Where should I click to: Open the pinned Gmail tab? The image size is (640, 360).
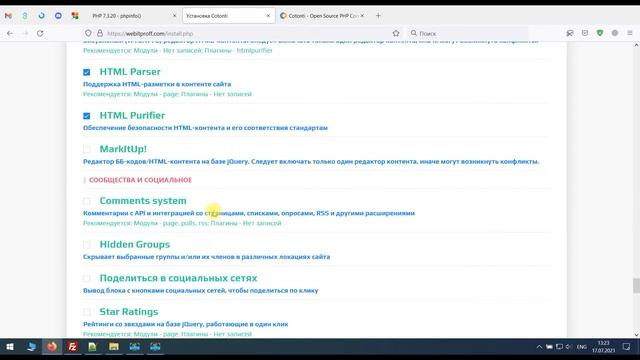8,16
